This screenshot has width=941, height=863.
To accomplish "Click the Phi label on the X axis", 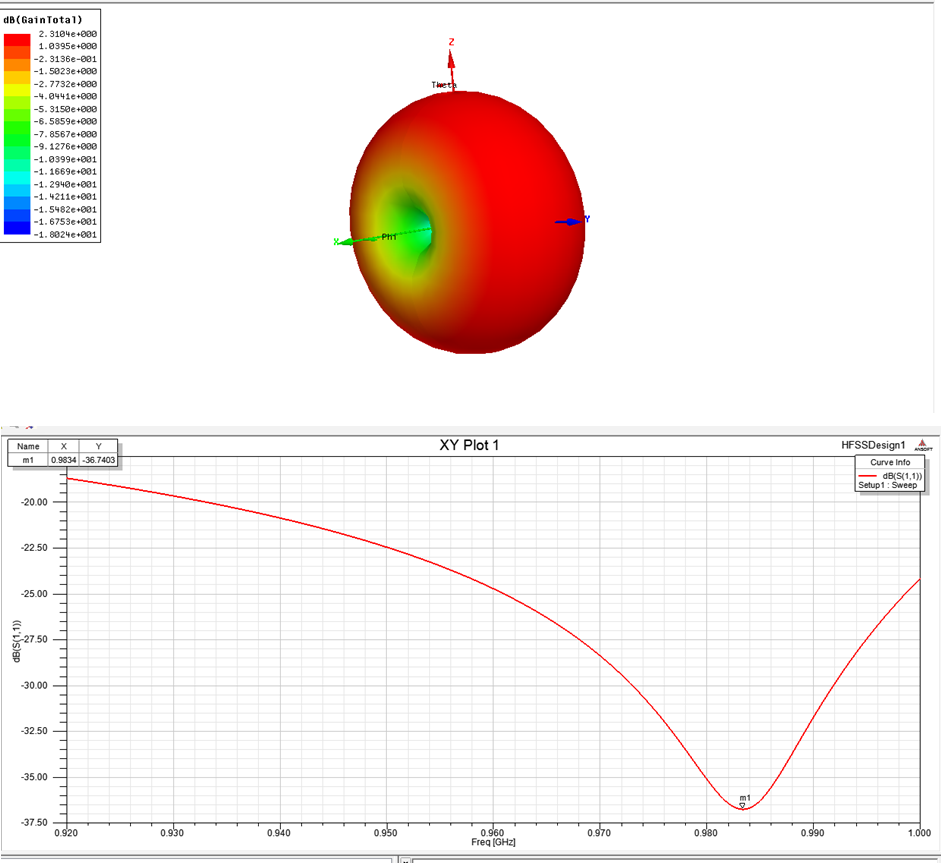I will [x=389, y=237].
